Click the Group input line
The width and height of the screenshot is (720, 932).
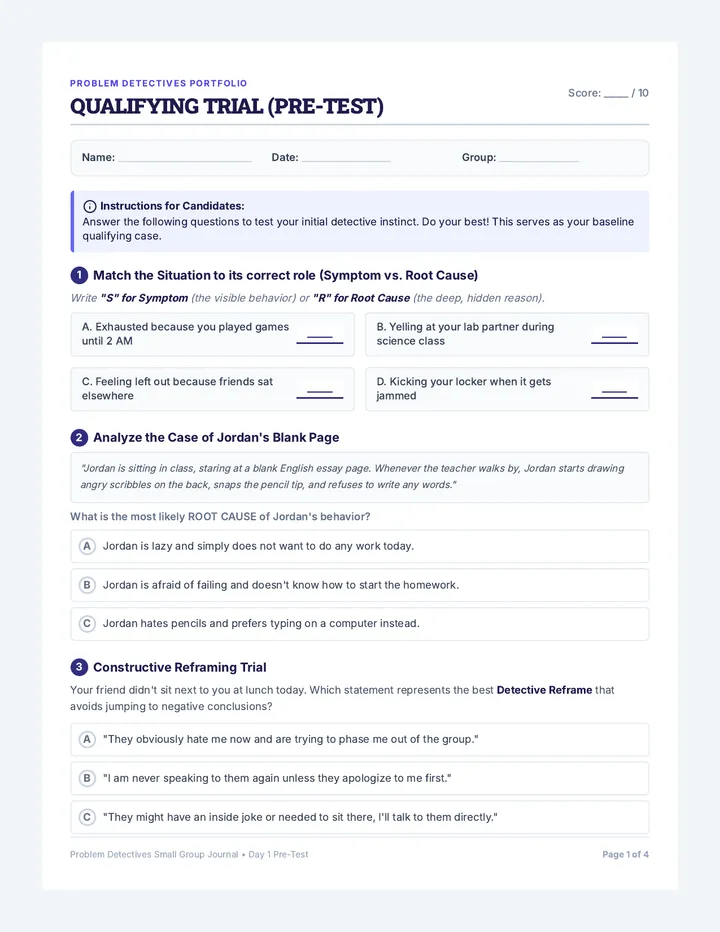538,158
